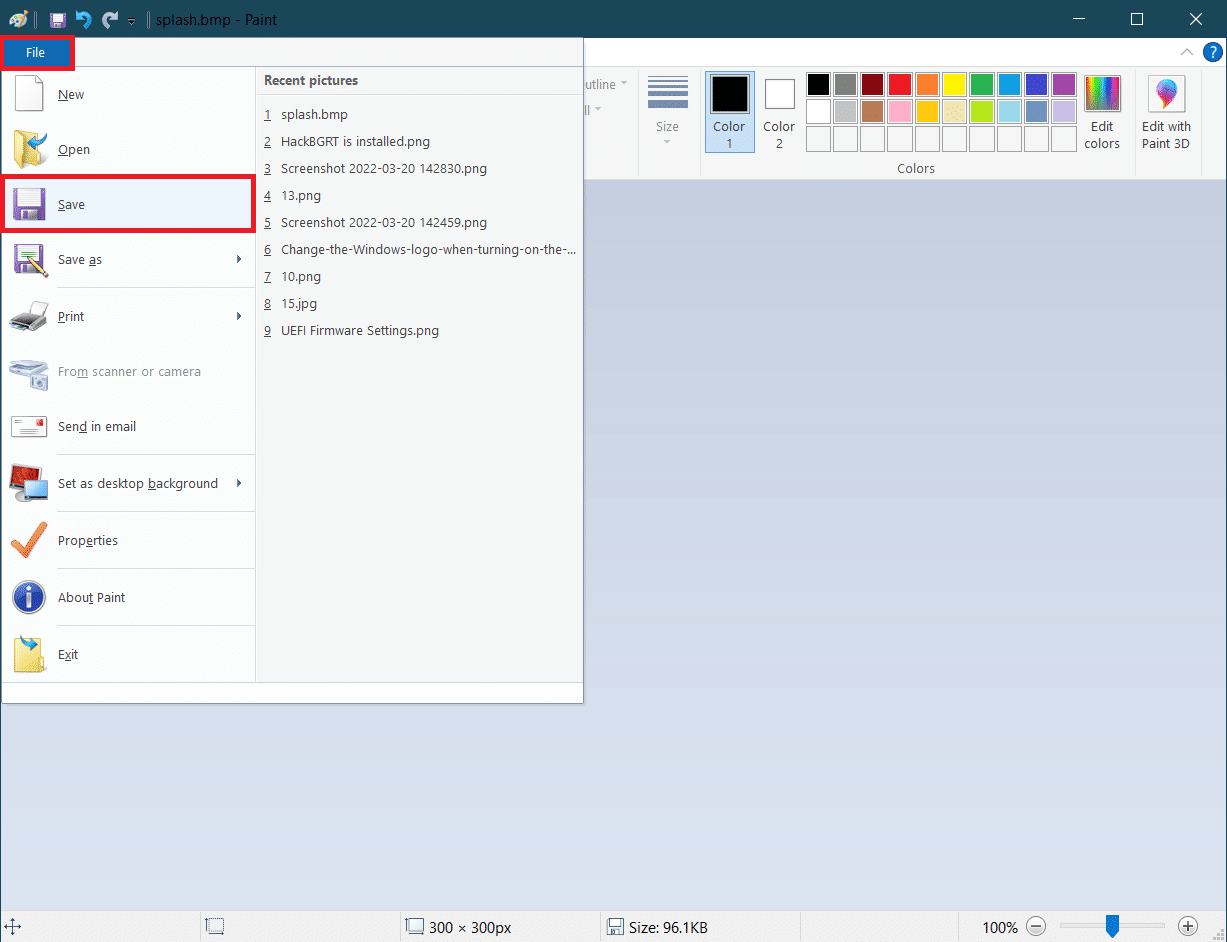Click the 100% zoom level text
The height and width of the screenshot is (942, 1227).
[1000, 928]
